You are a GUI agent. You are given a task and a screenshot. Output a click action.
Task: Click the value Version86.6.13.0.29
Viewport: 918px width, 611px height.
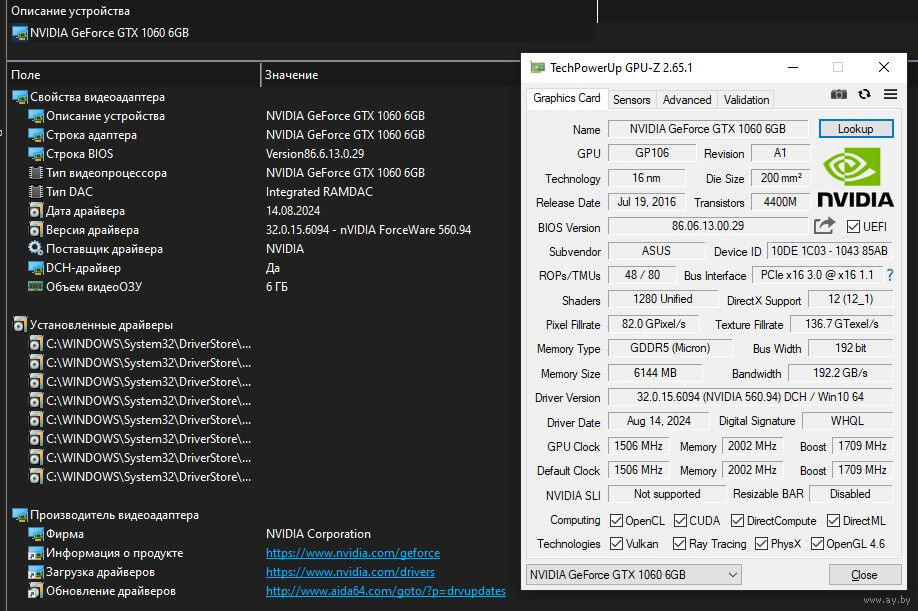[315, 154]
